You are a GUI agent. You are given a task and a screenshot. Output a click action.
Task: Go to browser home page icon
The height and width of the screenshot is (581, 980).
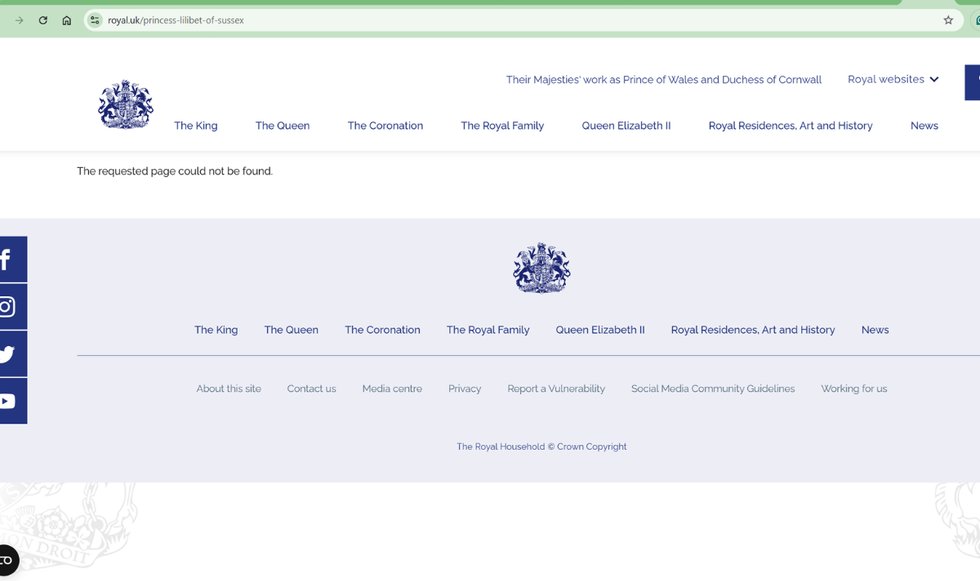pyautogui.click(x=66, y=19)
